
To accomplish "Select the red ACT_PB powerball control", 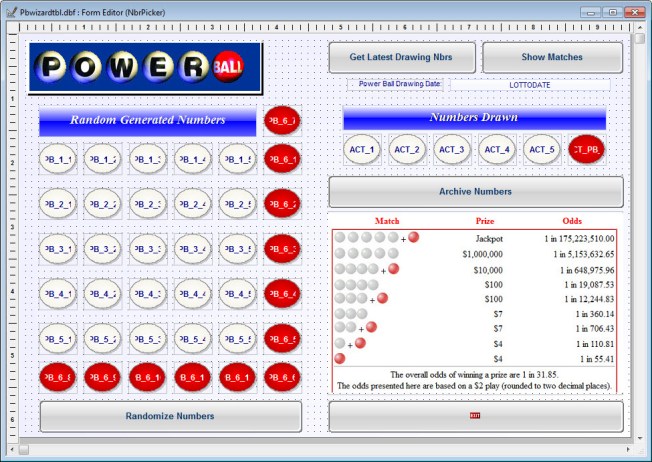I will point(586,149).
